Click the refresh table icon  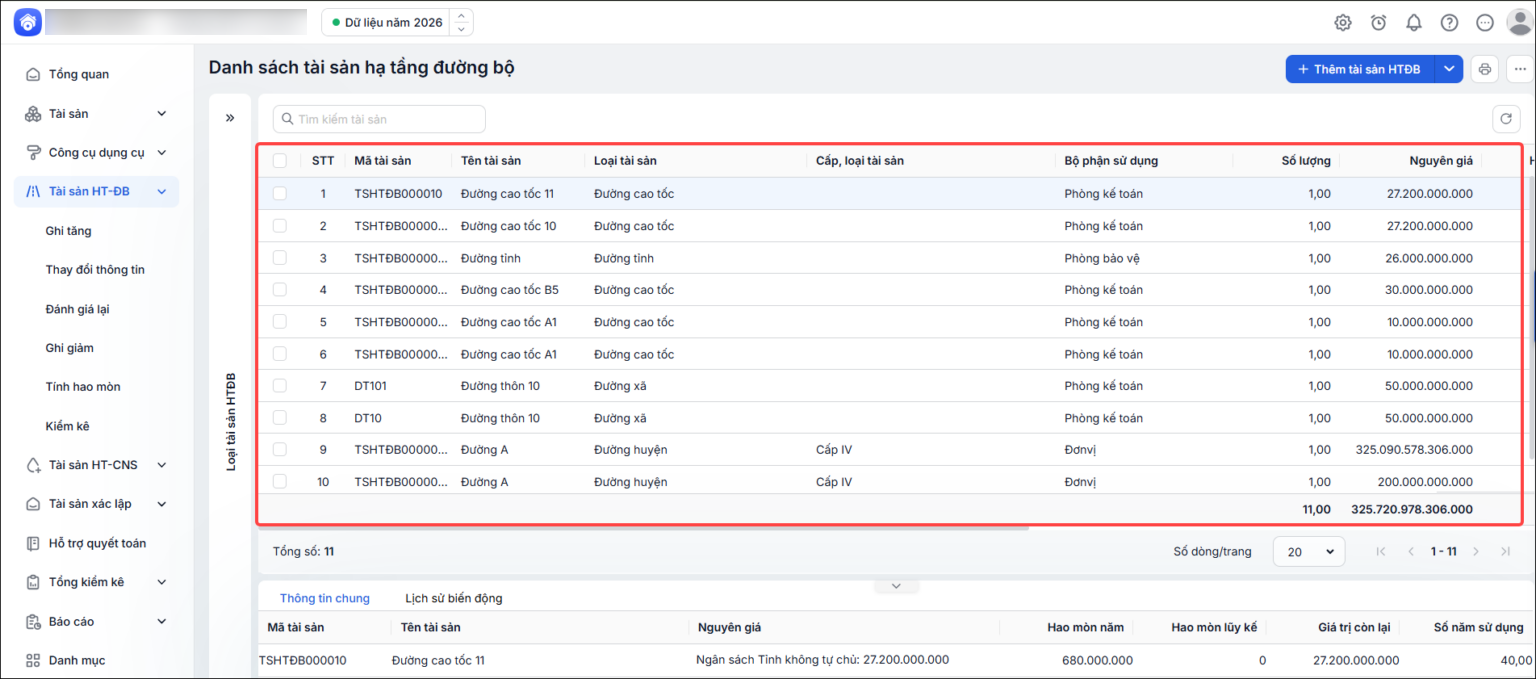[1506, 119]
